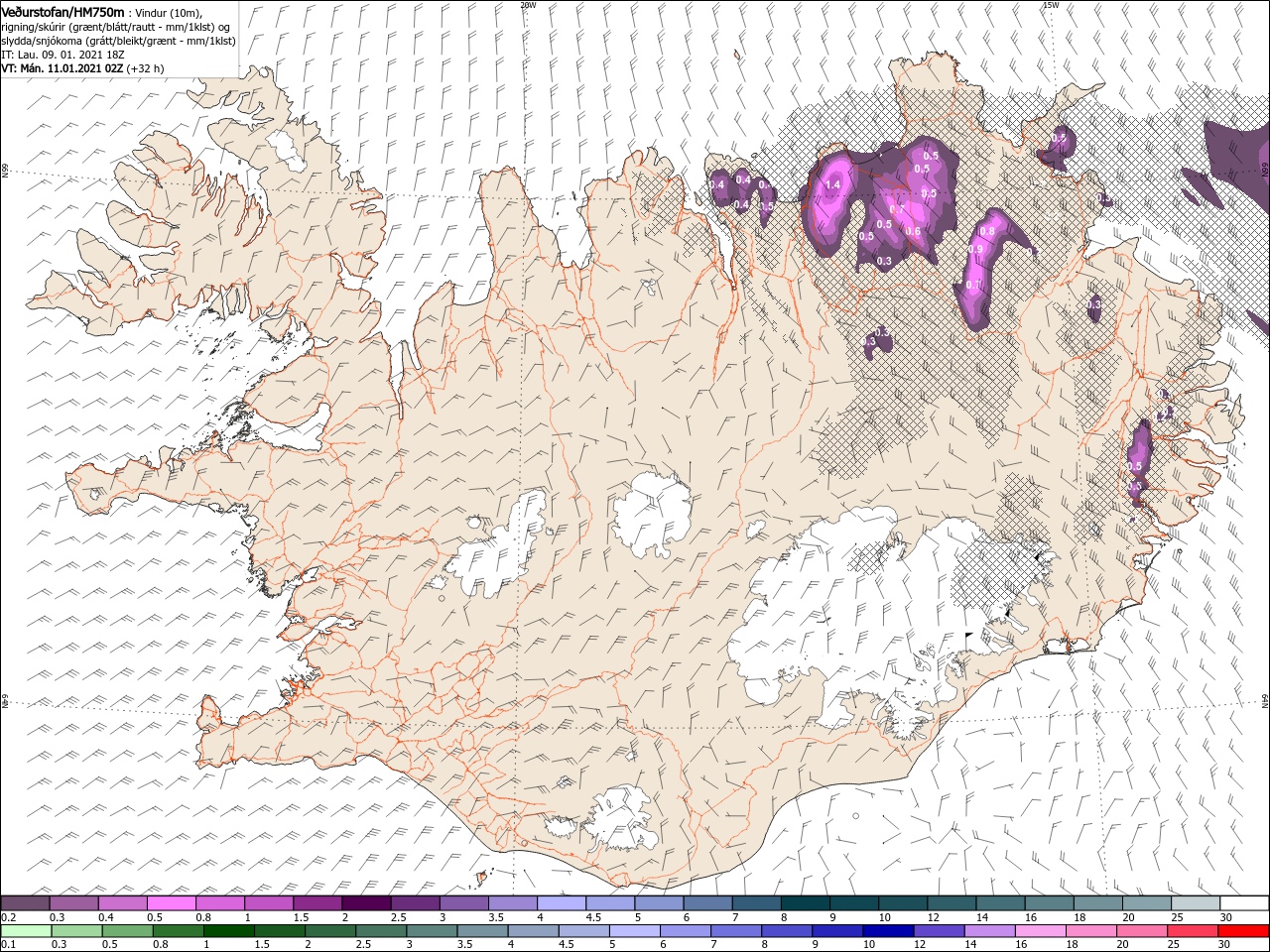The image size is (1270, 952).
Task: Pick top legend swatch between 8 and 9
Action: point(805,902)
